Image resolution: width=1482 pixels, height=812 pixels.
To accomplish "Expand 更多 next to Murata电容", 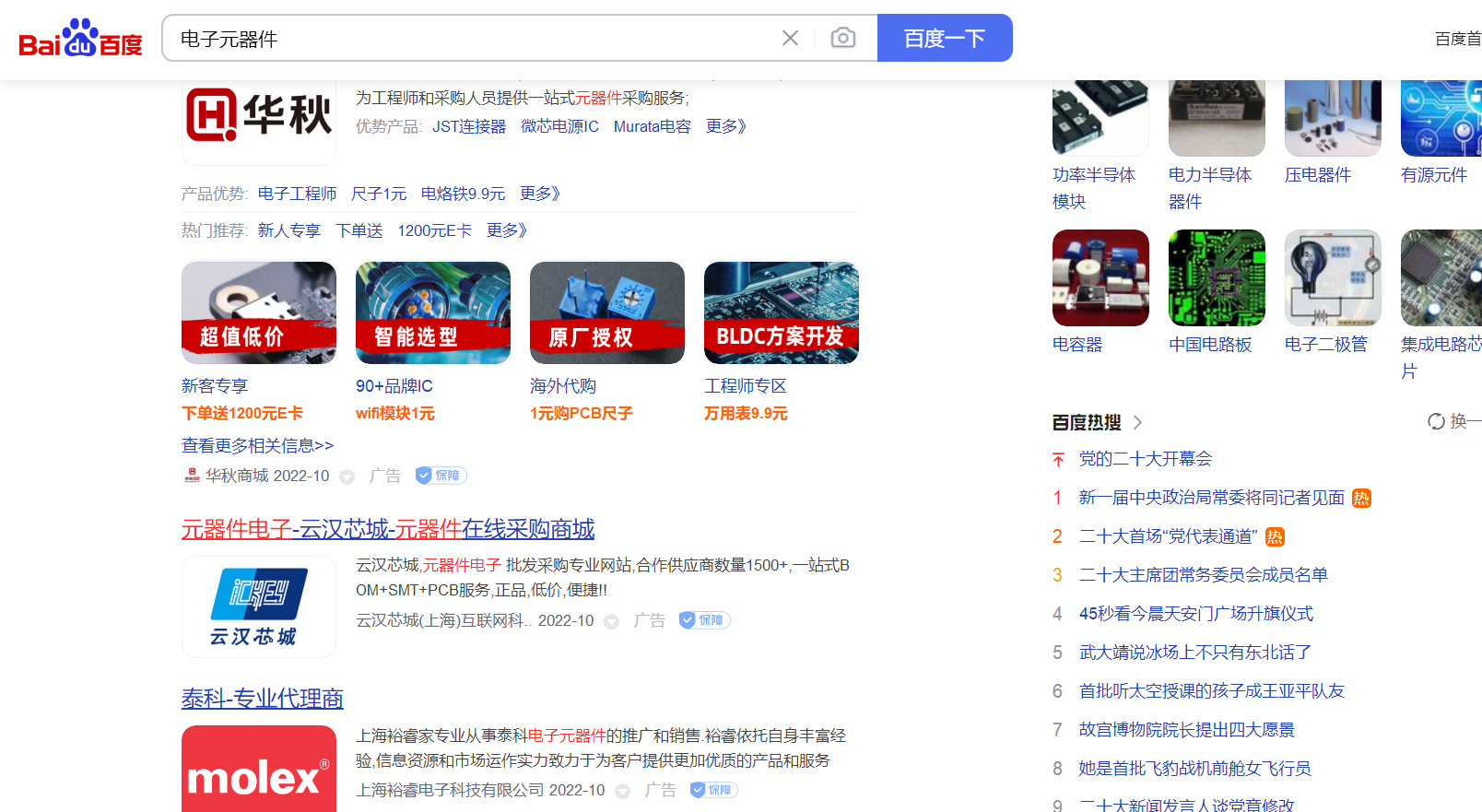I will pos(725,126).
